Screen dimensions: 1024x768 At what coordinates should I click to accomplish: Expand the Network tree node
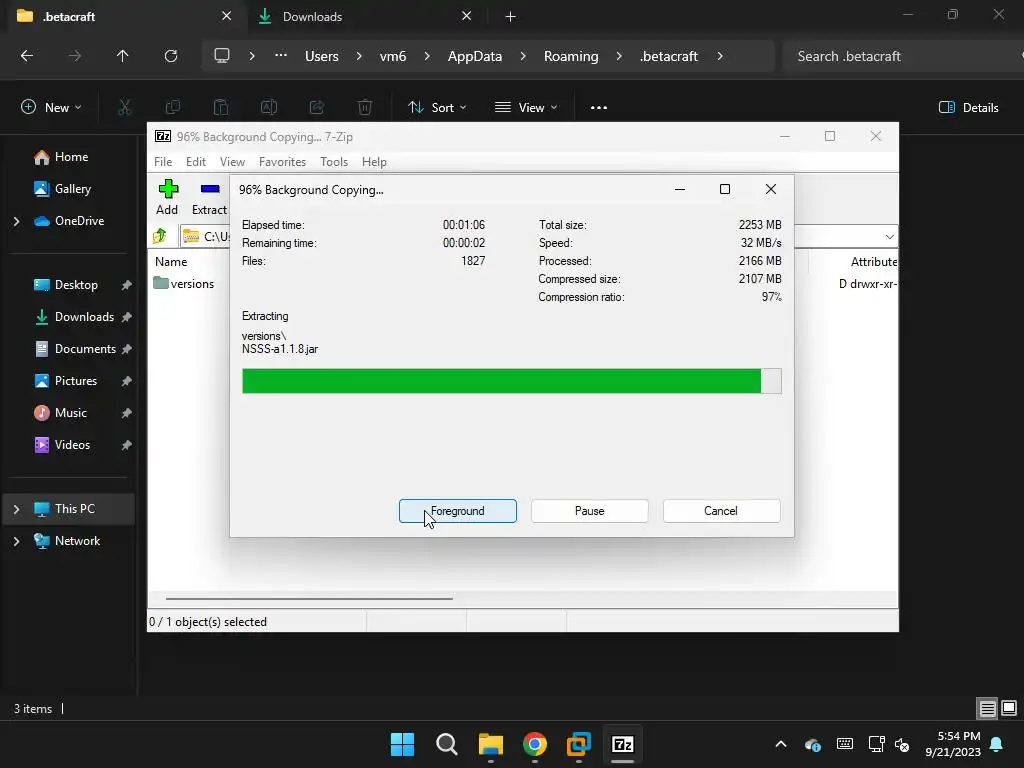click(16, 541)
